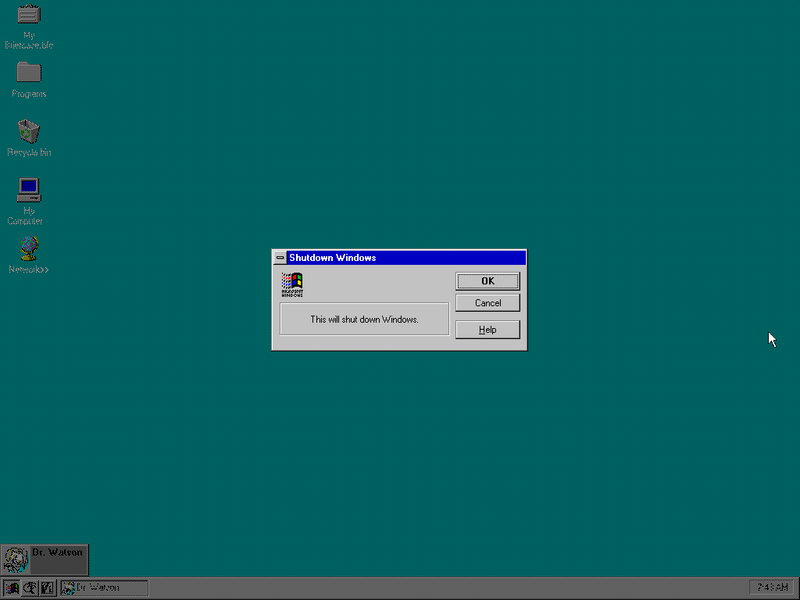Select the Dr. Watson taskbar button
The width and height of the screenshot is (800, 600).
point(104,588)
